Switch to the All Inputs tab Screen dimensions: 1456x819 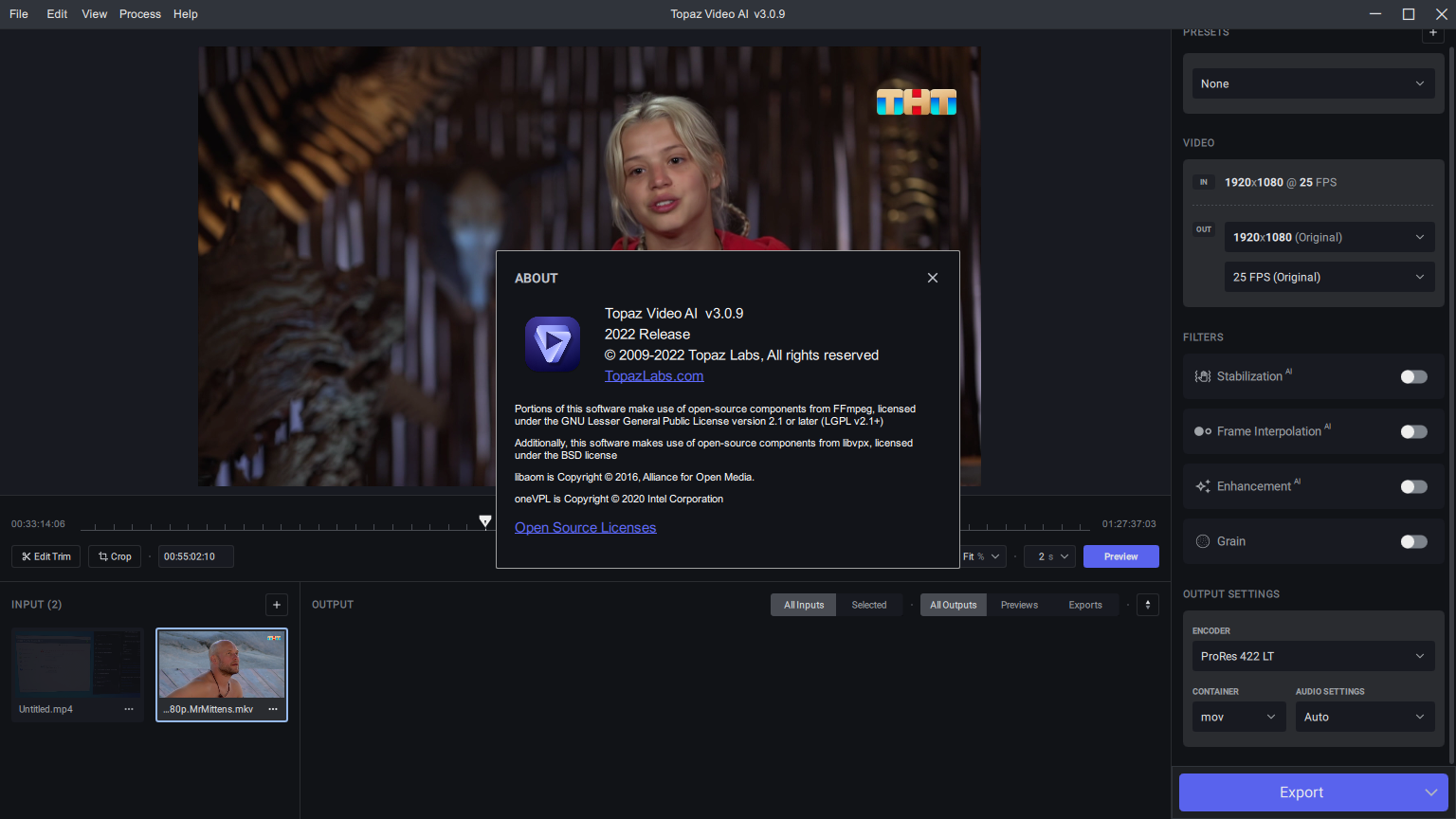[x=804, y=605]
